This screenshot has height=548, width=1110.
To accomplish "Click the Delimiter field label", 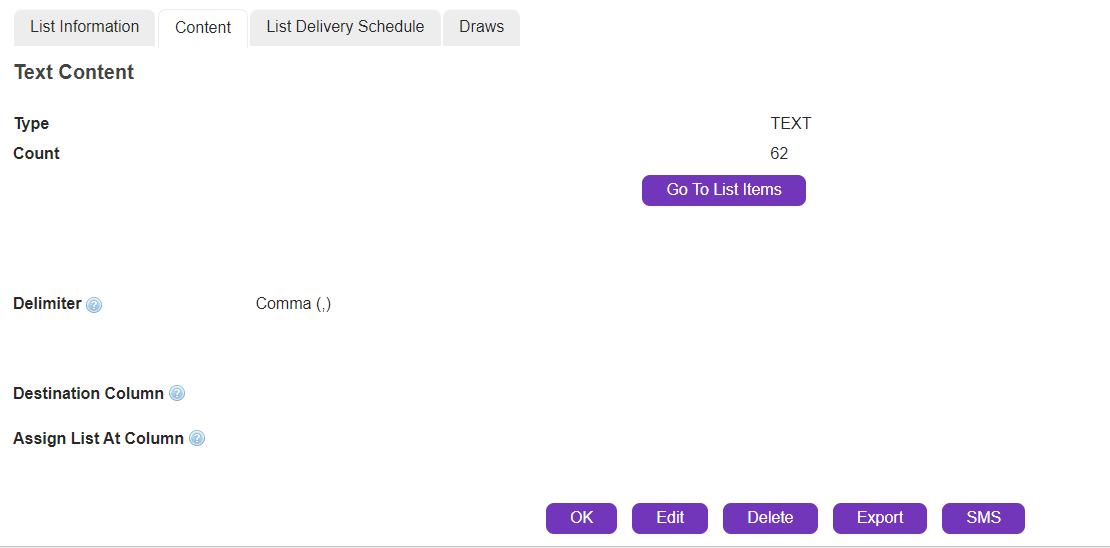I will 47,303.
